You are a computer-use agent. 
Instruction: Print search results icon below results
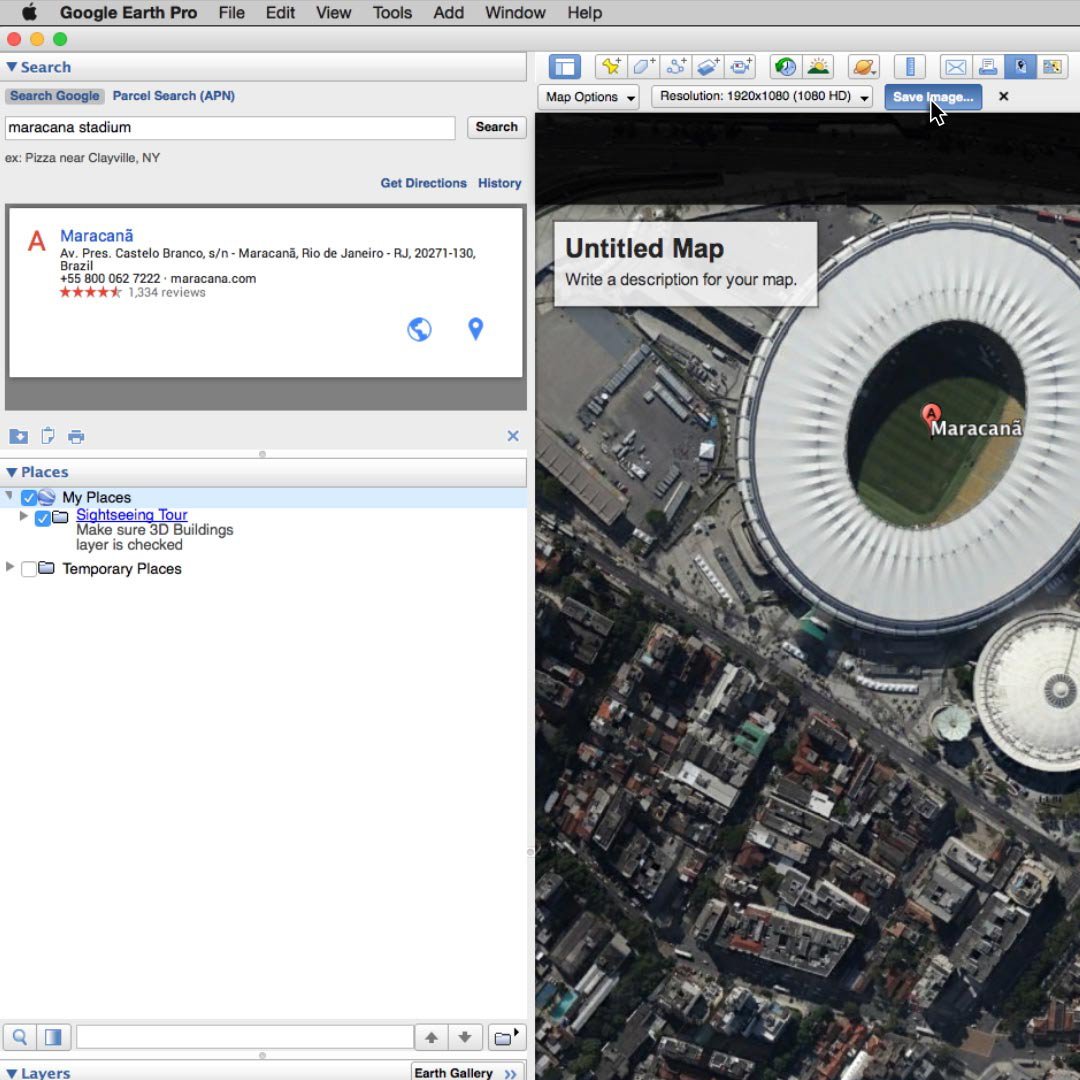click(76, 437)
